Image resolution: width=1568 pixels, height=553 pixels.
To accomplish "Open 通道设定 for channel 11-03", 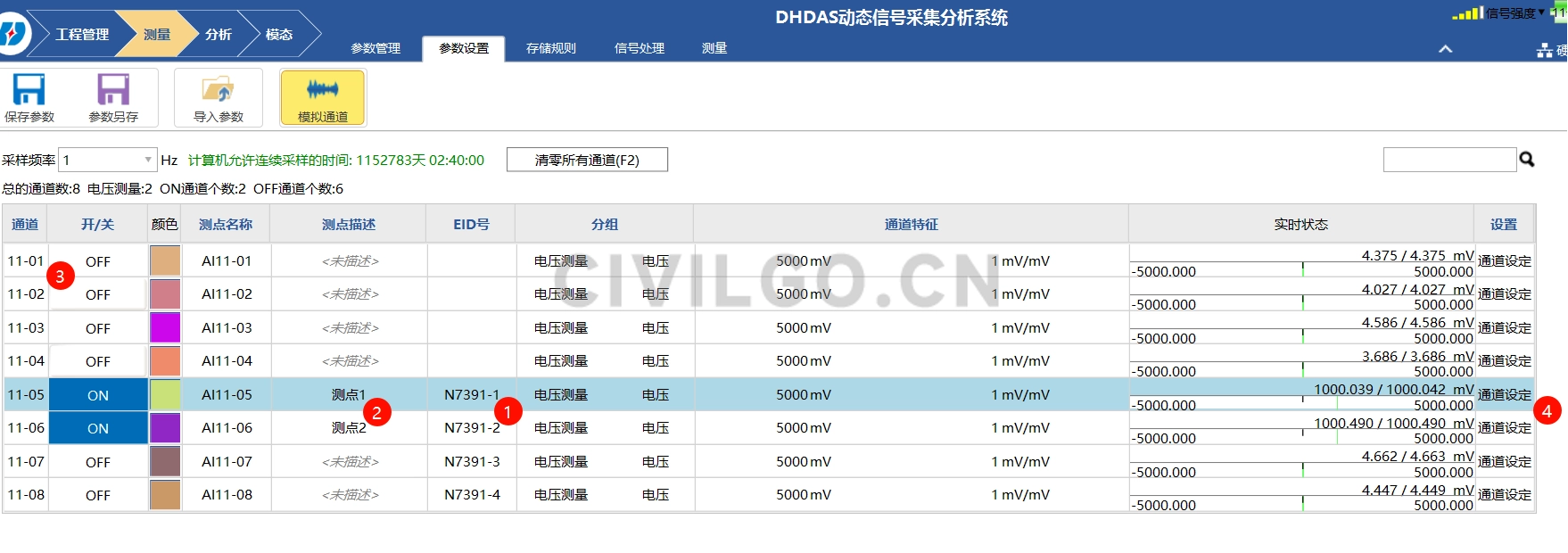I will click(x=1504, y=328).
